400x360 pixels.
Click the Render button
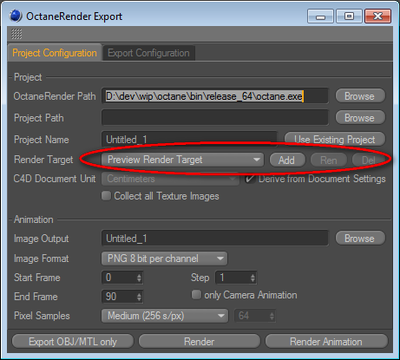199,342
